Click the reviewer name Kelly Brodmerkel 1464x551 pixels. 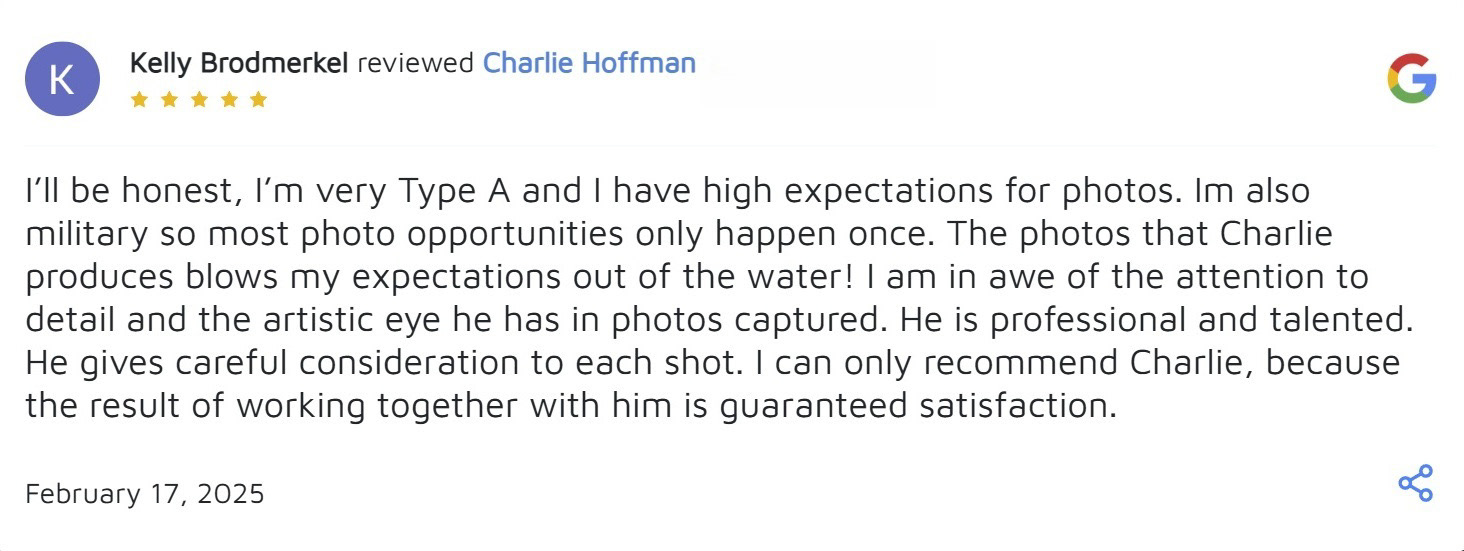pos(239,63)
